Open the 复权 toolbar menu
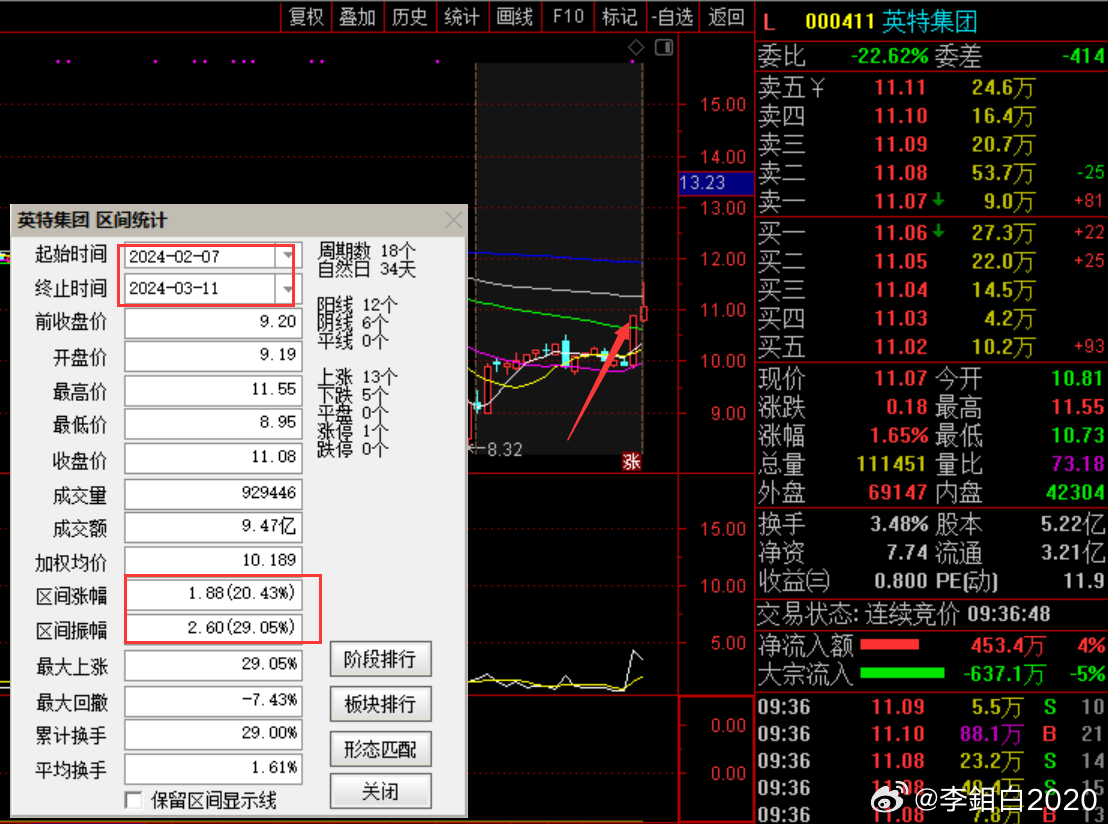This screenshot has height=824, width=1108. (306, 17)
